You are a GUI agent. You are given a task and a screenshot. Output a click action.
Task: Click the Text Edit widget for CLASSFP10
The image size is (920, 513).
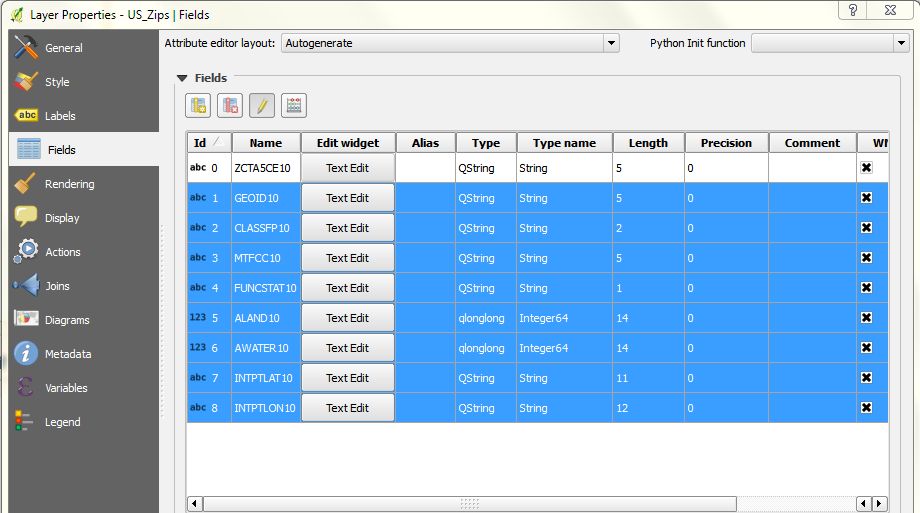click(x=347, y=228)
